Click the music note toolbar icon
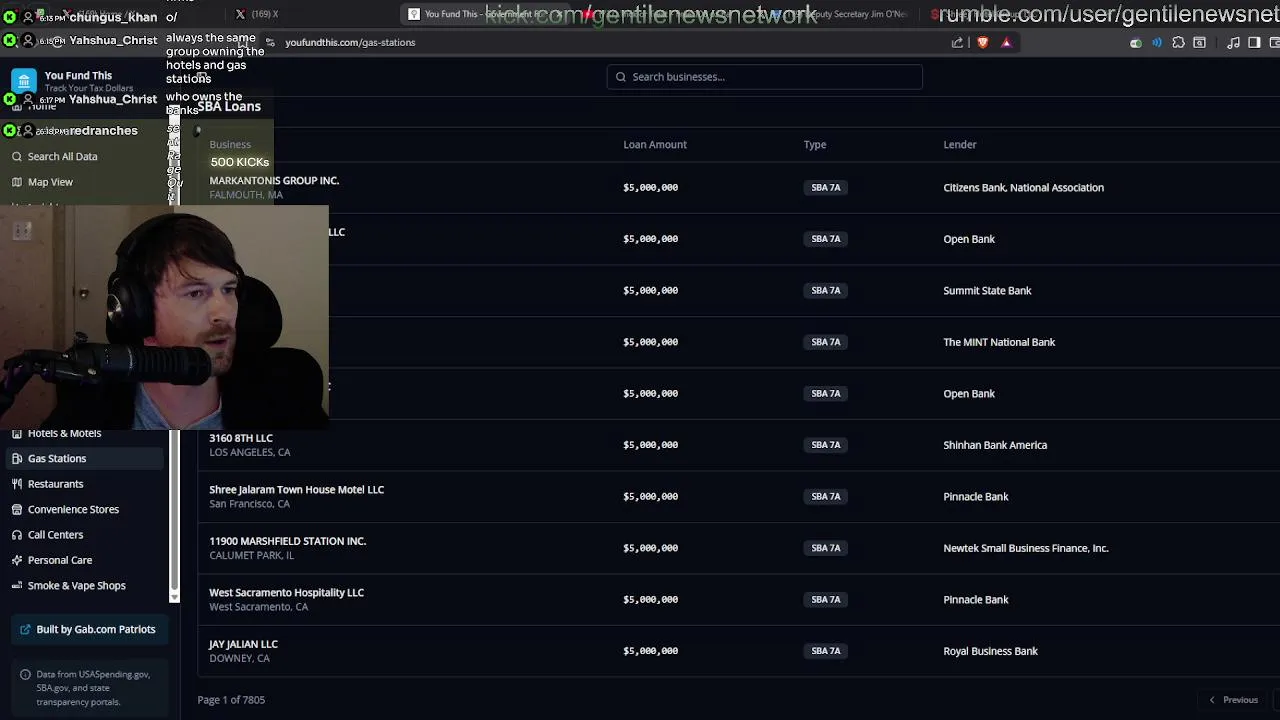Image resolution: width=1280 pixels, height=720 pixels. pos(1233,42)
